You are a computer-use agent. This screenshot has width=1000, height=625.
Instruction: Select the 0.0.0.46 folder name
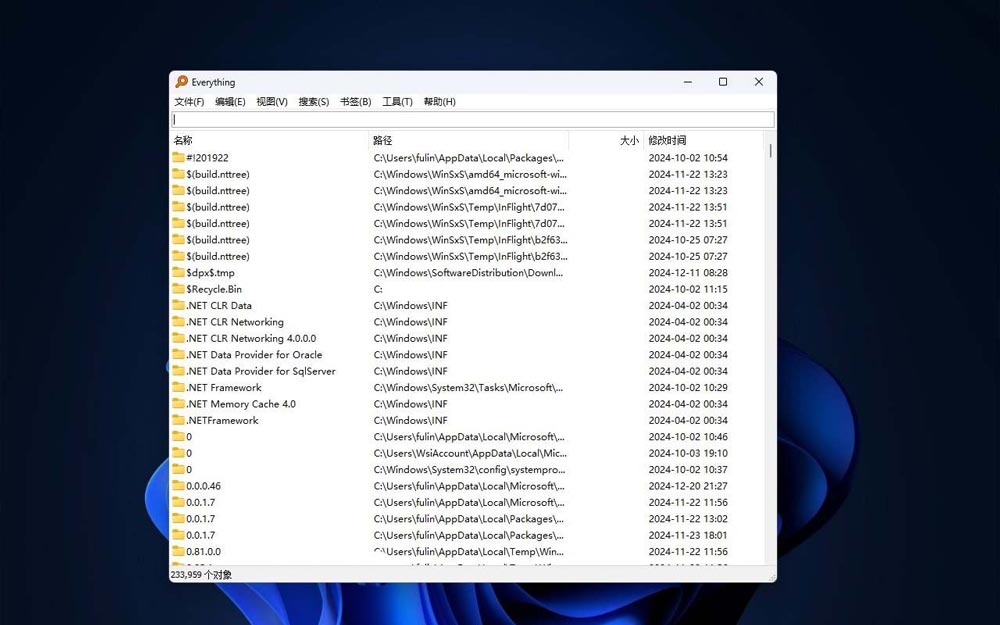click(203, 486)
